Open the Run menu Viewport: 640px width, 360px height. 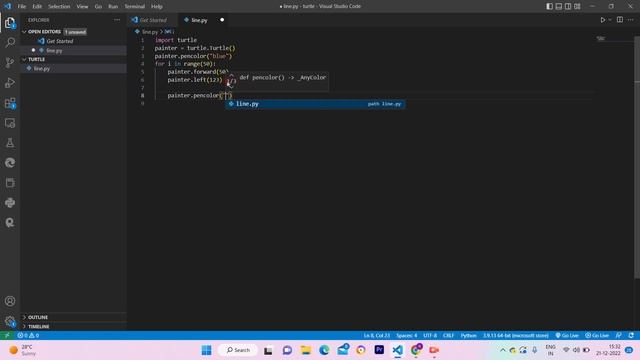(113, 7)
